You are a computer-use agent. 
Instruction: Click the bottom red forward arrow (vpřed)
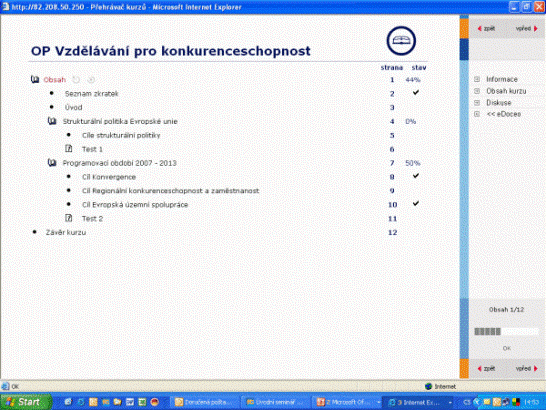pos(536,369)
